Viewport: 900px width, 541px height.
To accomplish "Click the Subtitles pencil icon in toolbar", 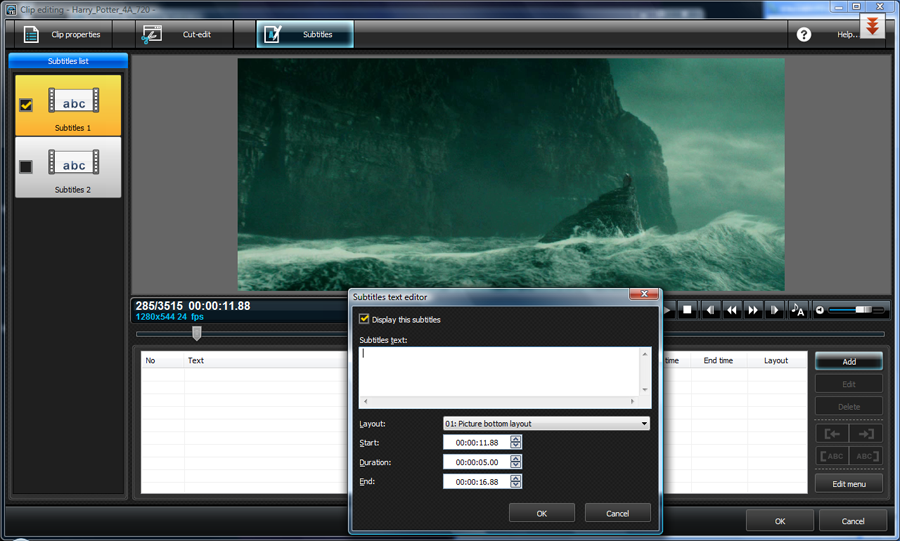I will tap(272, 34).
